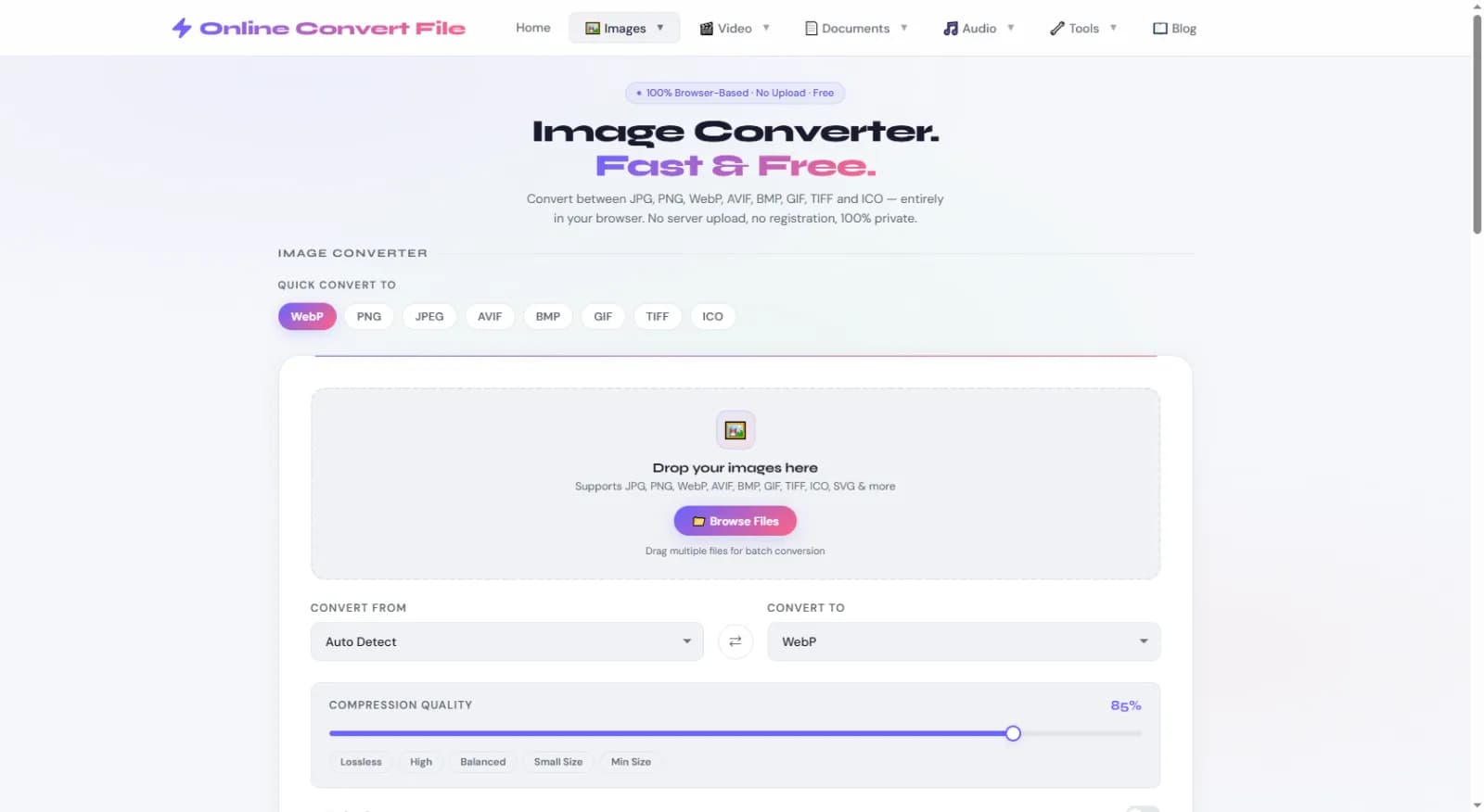This screenshot has height=812, width=1484.
Task: Expand the Tools menu arrow
Action: (x=1113, y=28)
